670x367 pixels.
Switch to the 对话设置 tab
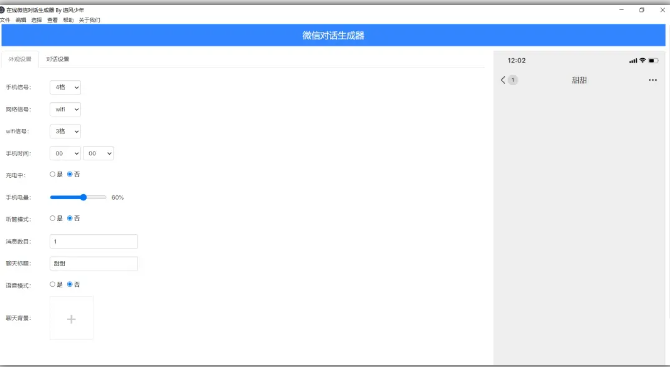click(58, 59)
